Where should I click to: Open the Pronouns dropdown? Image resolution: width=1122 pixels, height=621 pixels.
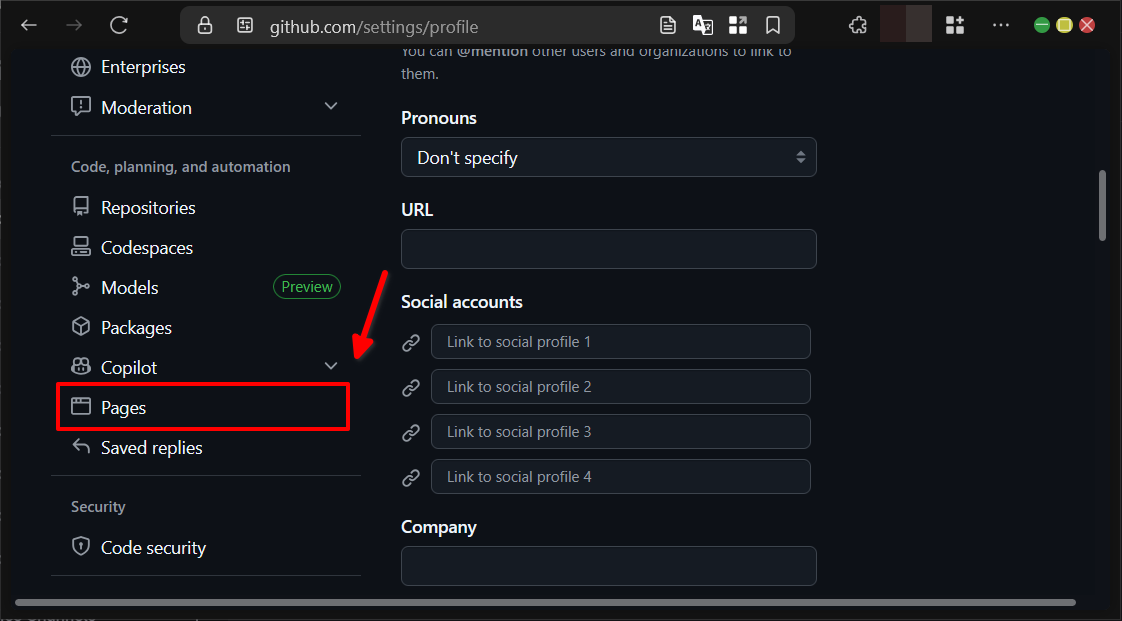coord(608,157)
